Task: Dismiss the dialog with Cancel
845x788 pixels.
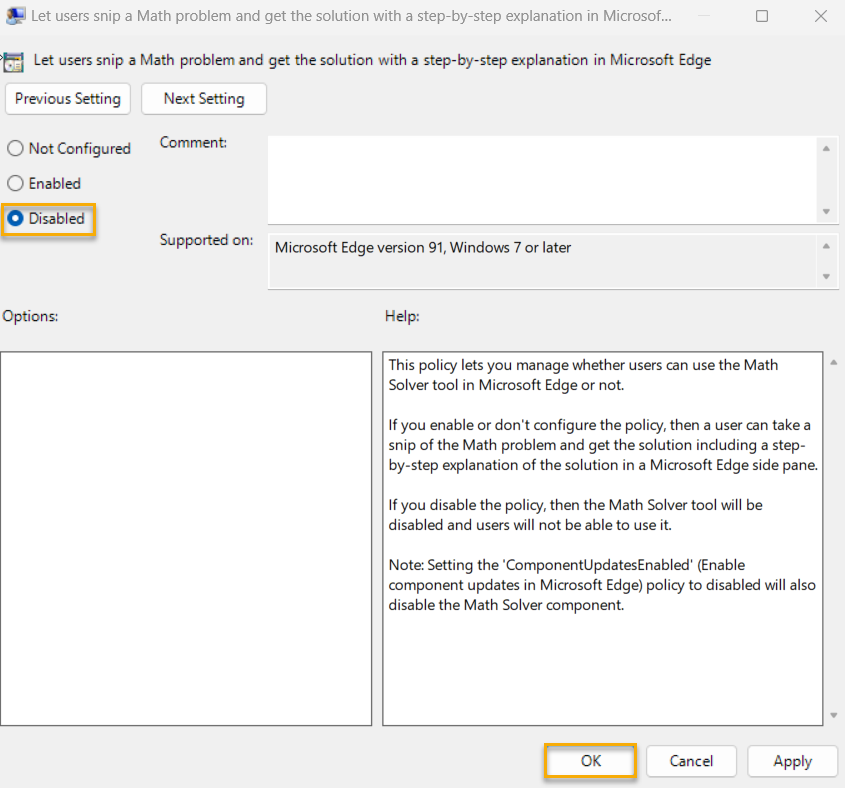Action: click(x=691, y=761)
